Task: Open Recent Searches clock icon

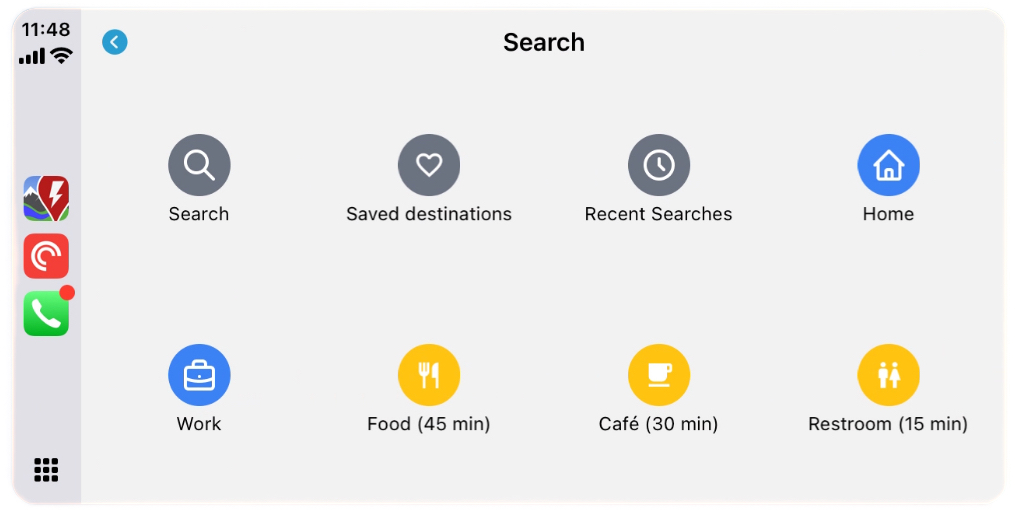Action: 659,165
